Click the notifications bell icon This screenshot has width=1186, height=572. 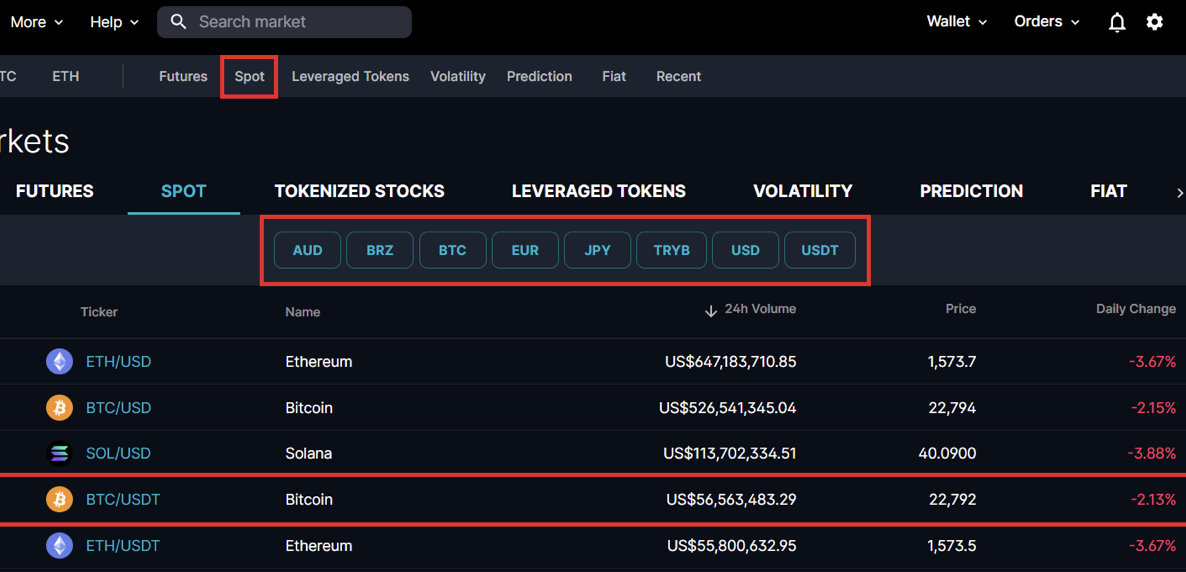coord(1116,23)
